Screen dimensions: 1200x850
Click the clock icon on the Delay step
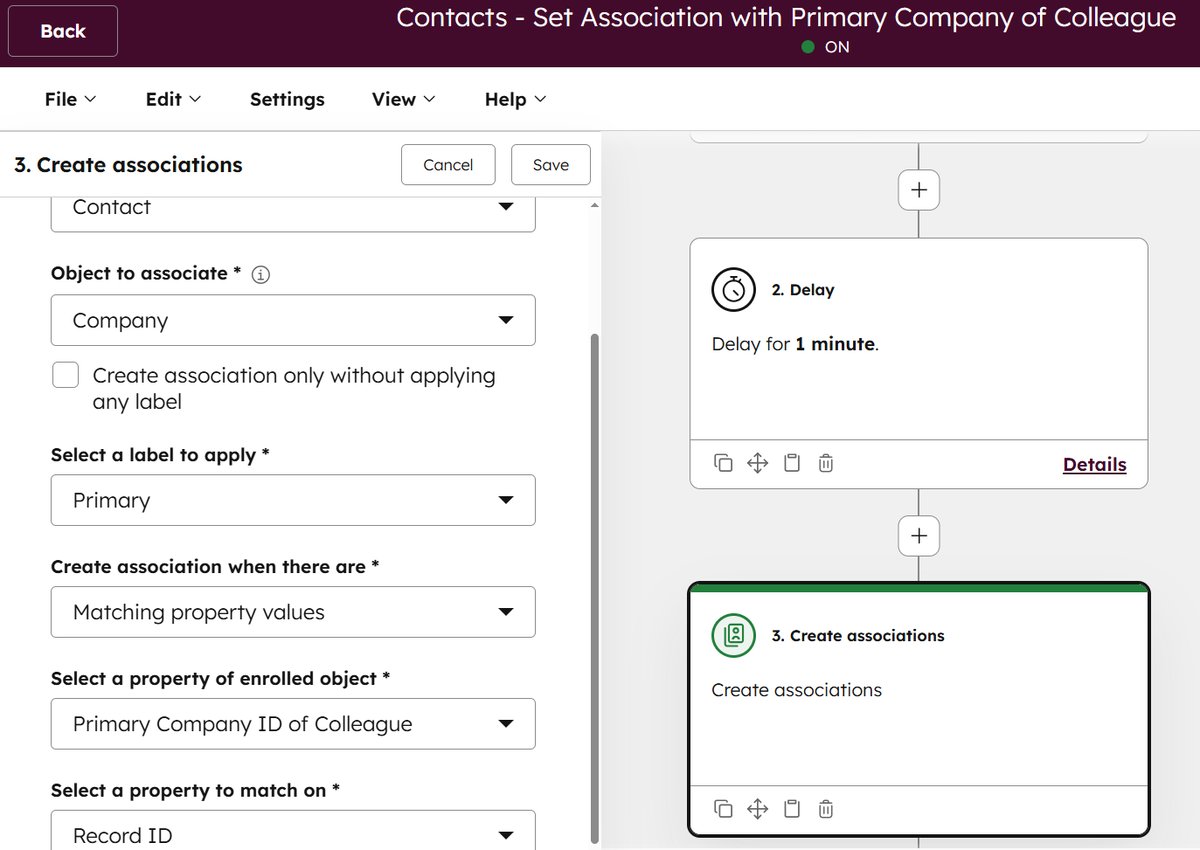pos(734,290)
